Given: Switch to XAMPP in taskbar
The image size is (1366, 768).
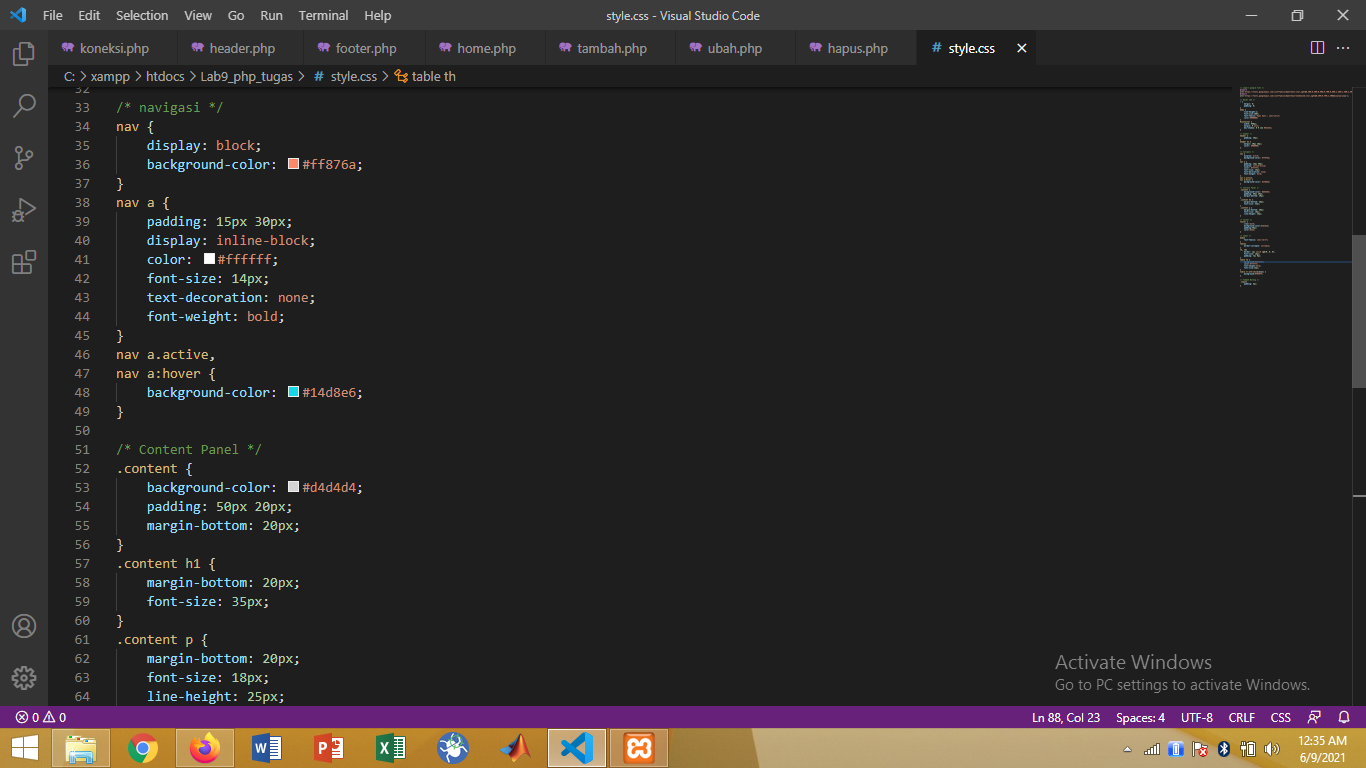Looking at the screenshot, I should [639, 748].
